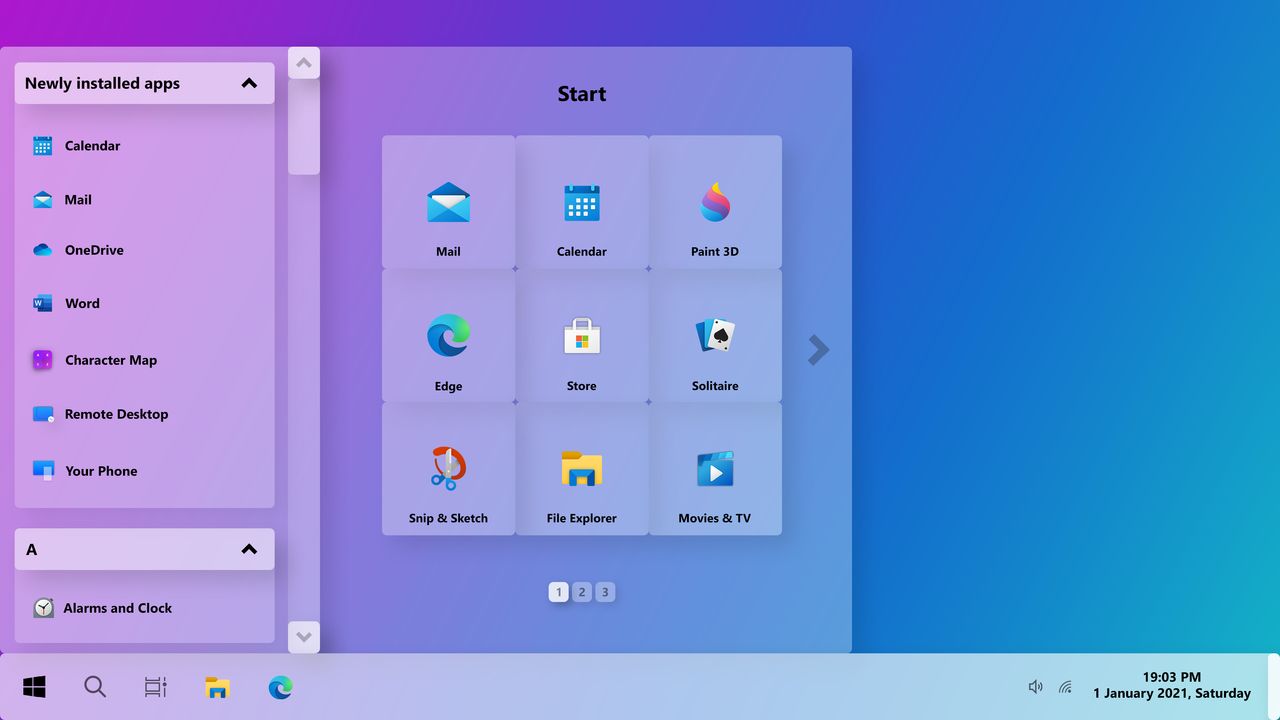Open Character Map from newly installed apps

click(111, 360)
